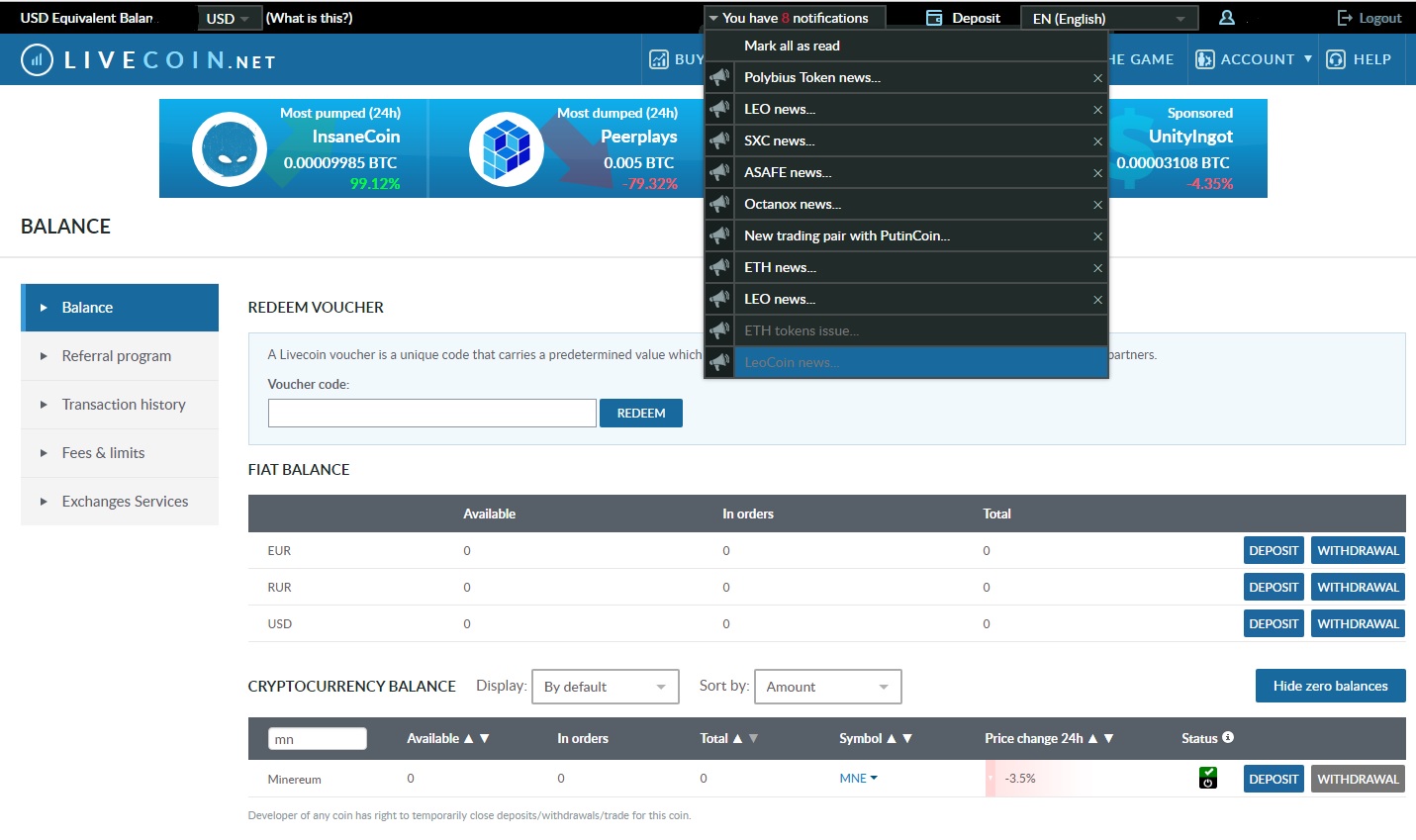Click megaphone icon beside ETH tokens issue
Image resolution: width=1416 pixels, height=840 pixels.
pos(719,330)
